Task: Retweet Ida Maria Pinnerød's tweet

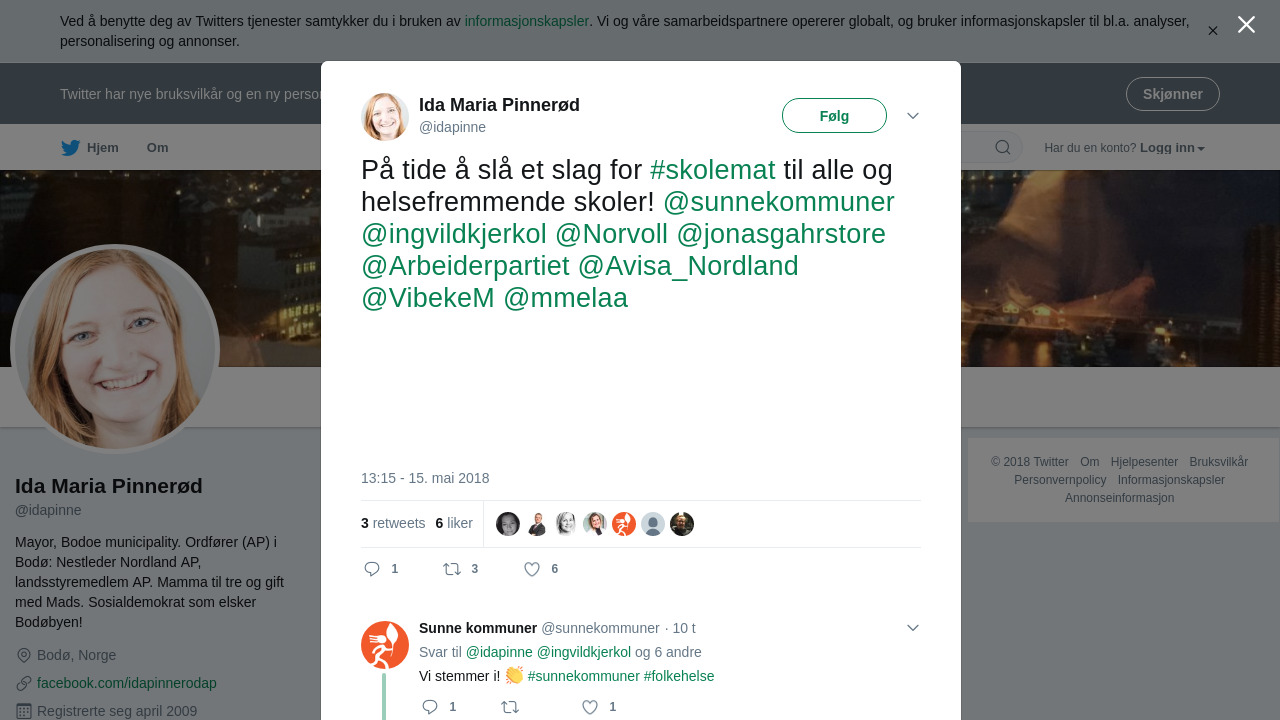Action: (x=452, y=569)
